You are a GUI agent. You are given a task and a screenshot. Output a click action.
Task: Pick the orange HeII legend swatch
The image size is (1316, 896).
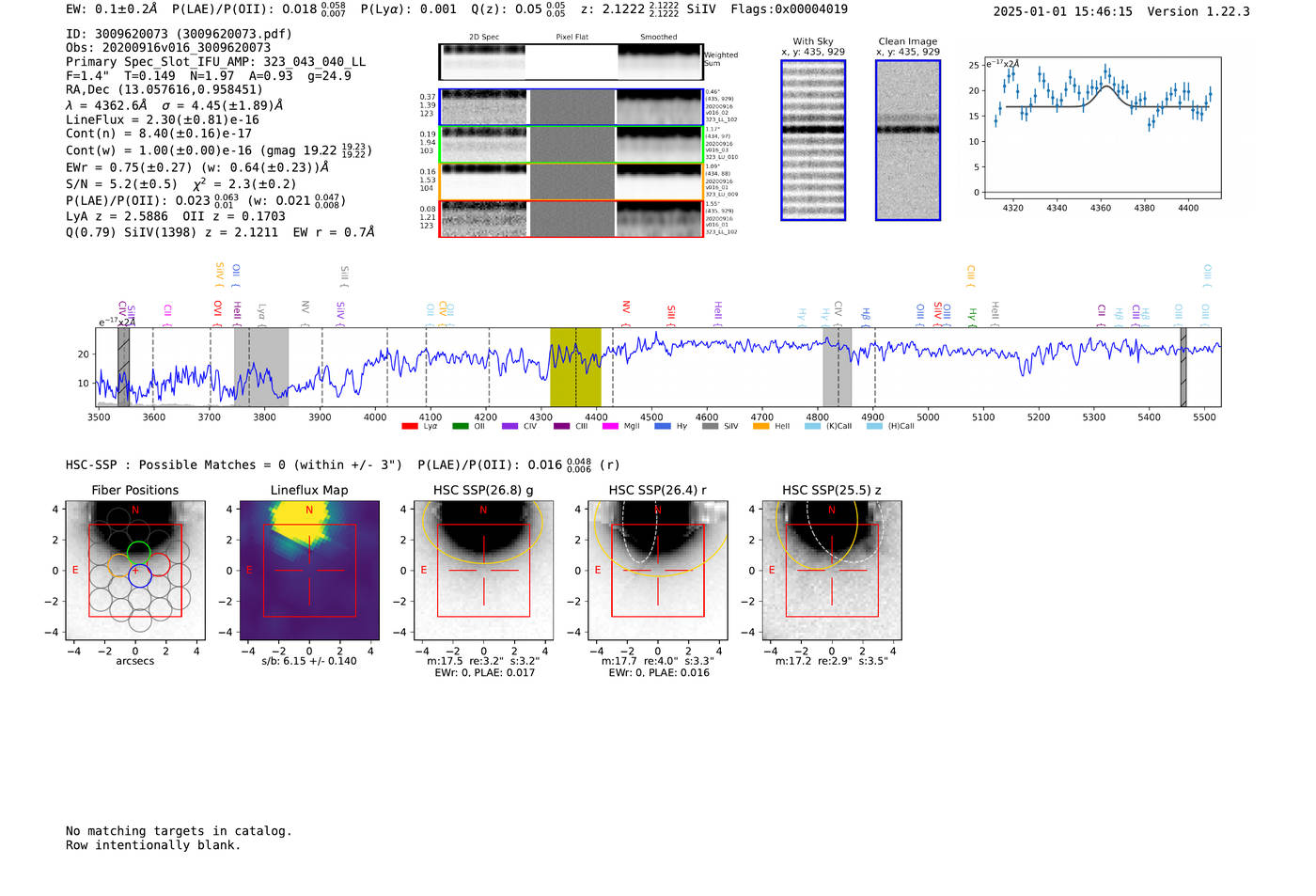coord(760,426)
